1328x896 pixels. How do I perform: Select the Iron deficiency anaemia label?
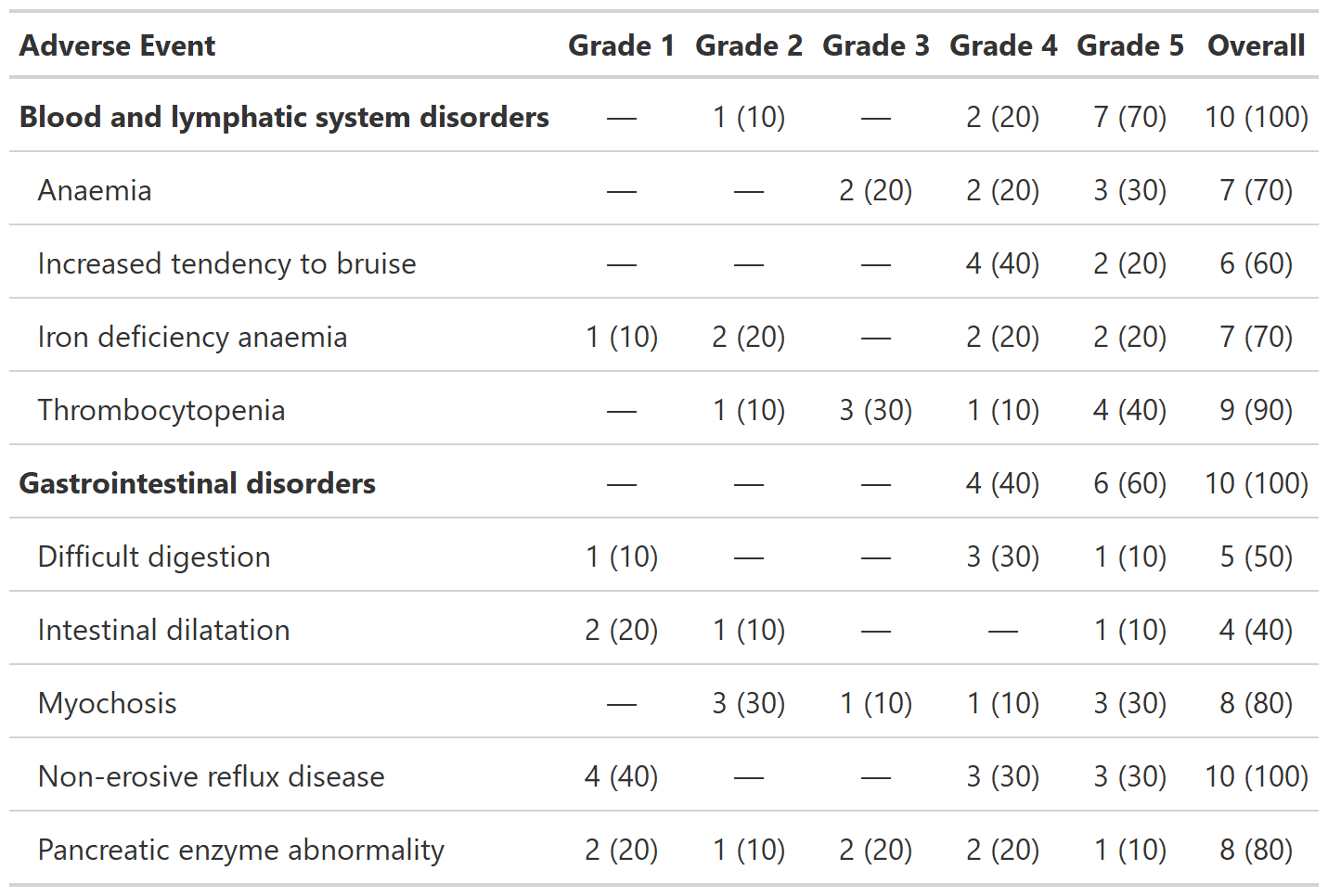pyautogui.click(x=192, y=337)
